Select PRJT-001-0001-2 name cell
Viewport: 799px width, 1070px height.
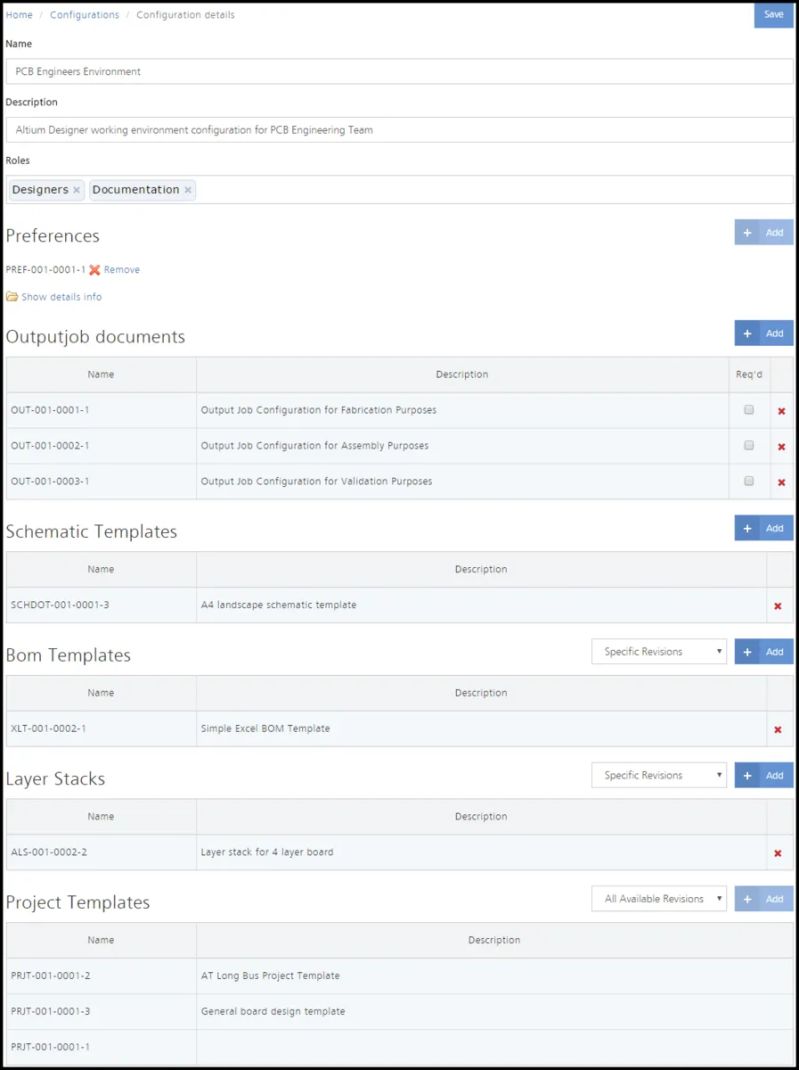[101, 976]
